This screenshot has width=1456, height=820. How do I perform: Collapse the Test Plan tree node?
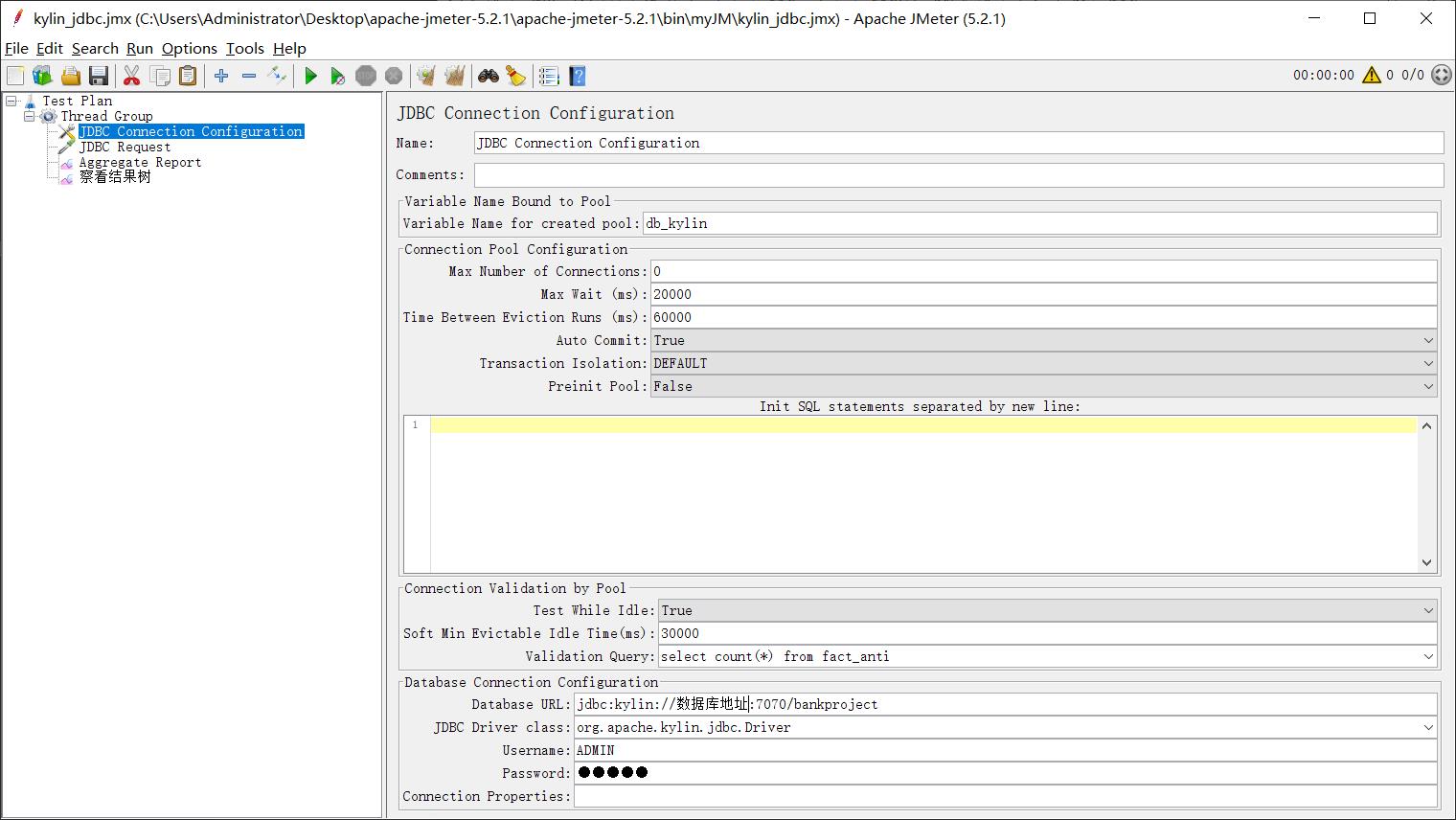(x=11, y=101)
